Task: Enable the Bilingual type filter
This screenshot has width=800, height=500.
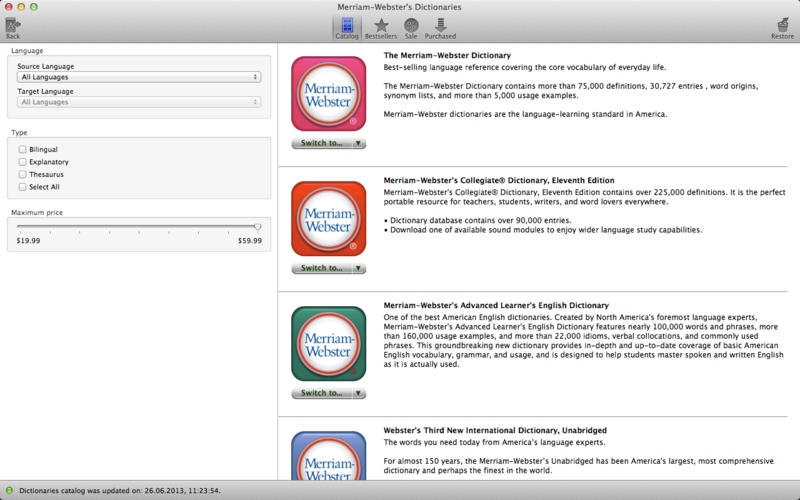Action: 22,149
